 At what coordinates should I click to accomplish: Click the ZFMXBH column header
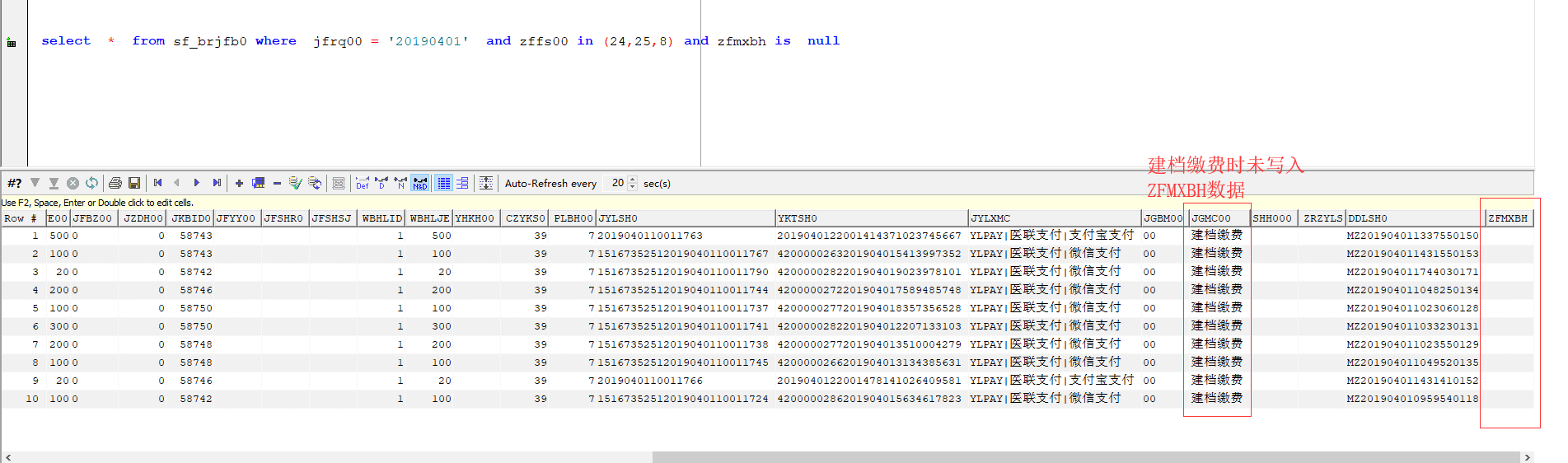click(x=1509, y=218)
